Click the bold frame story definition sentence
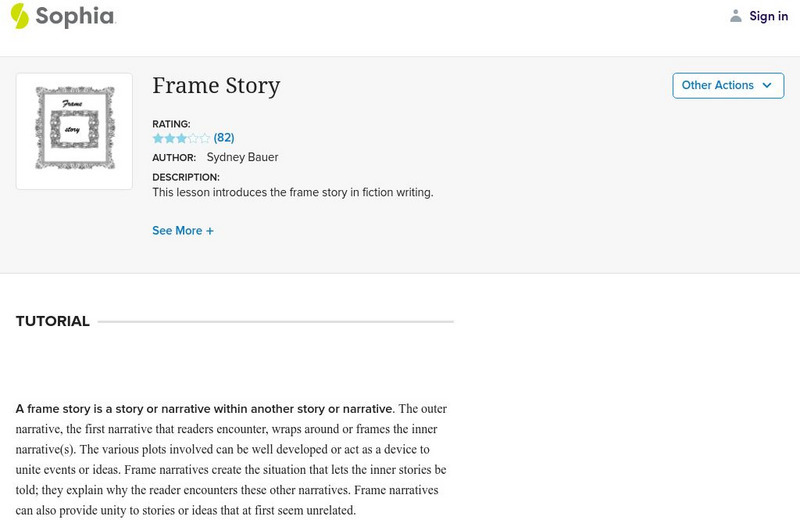Image resolution: width=800 pixels, height=520 pixels. tap(205, 409)
